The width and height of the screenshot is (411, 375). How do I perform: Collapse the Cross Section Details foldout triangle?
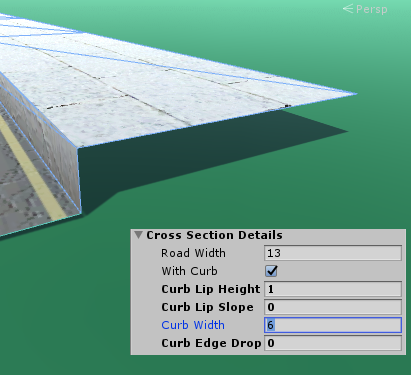tap(139, 235)
